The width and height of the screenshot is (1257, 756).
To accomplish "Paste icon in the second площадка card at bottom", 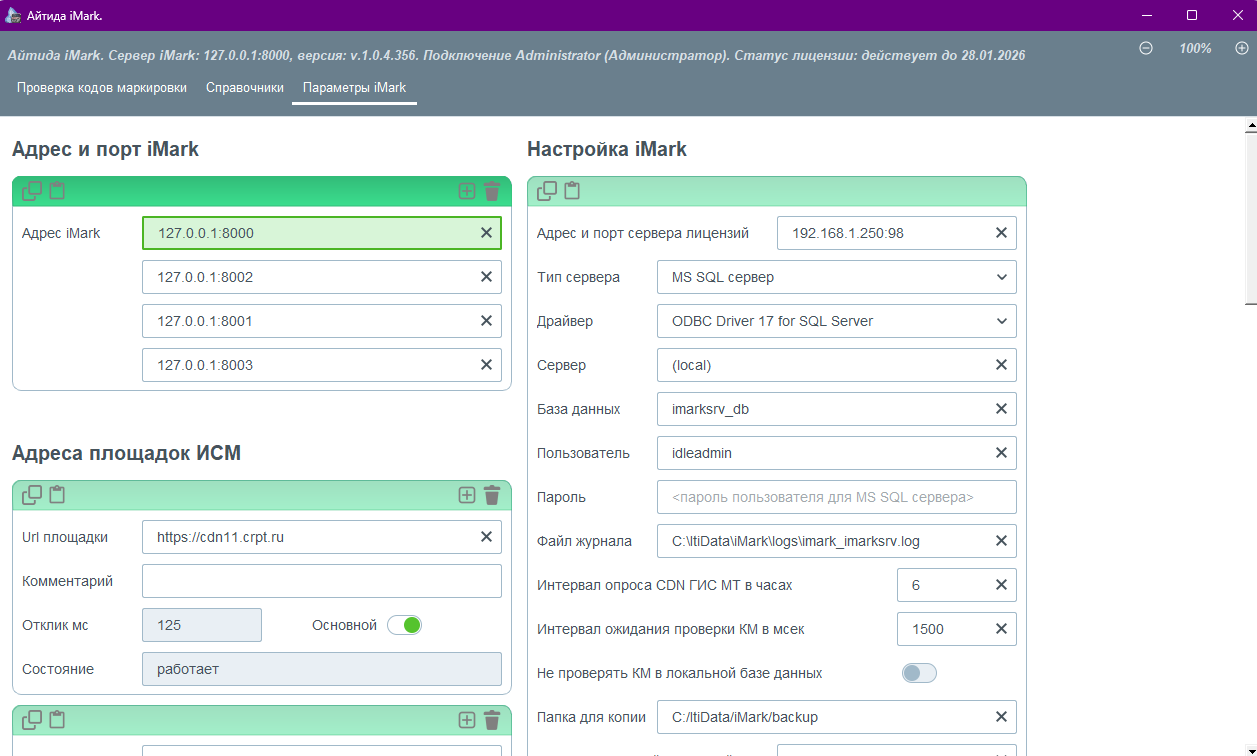I will (x=57, y=719).
